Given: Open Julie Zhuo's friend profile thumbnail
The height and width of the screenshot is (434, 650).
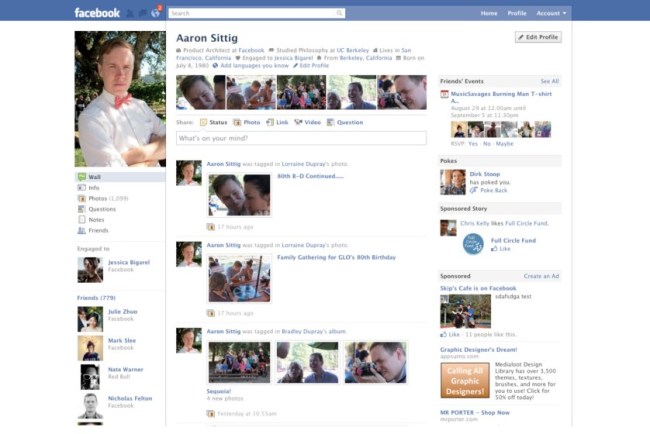Looking at the screenshot, I should 90,319.
